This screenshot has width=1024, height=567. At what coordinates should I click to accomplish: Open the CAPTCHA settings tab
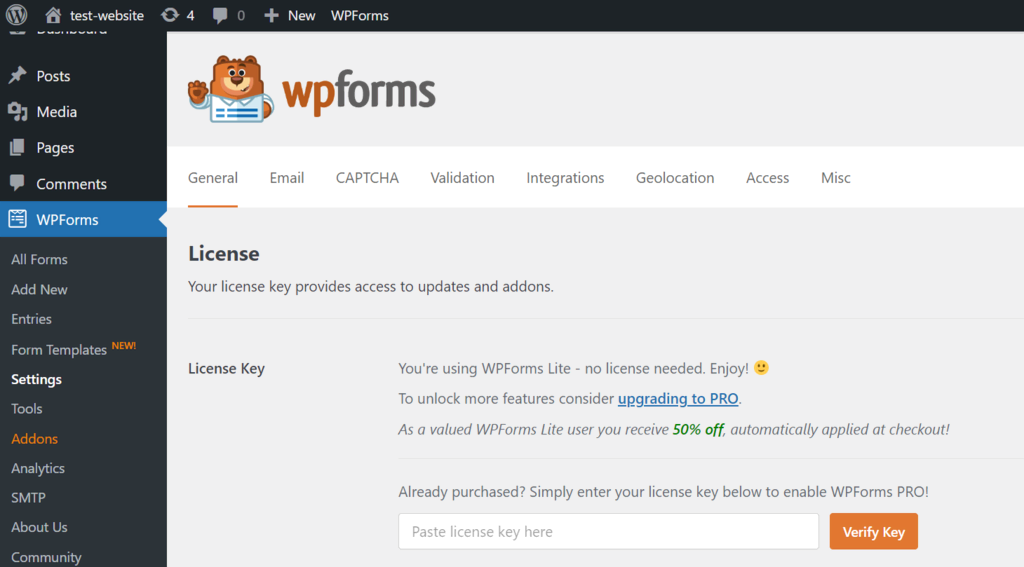(367, 178)
